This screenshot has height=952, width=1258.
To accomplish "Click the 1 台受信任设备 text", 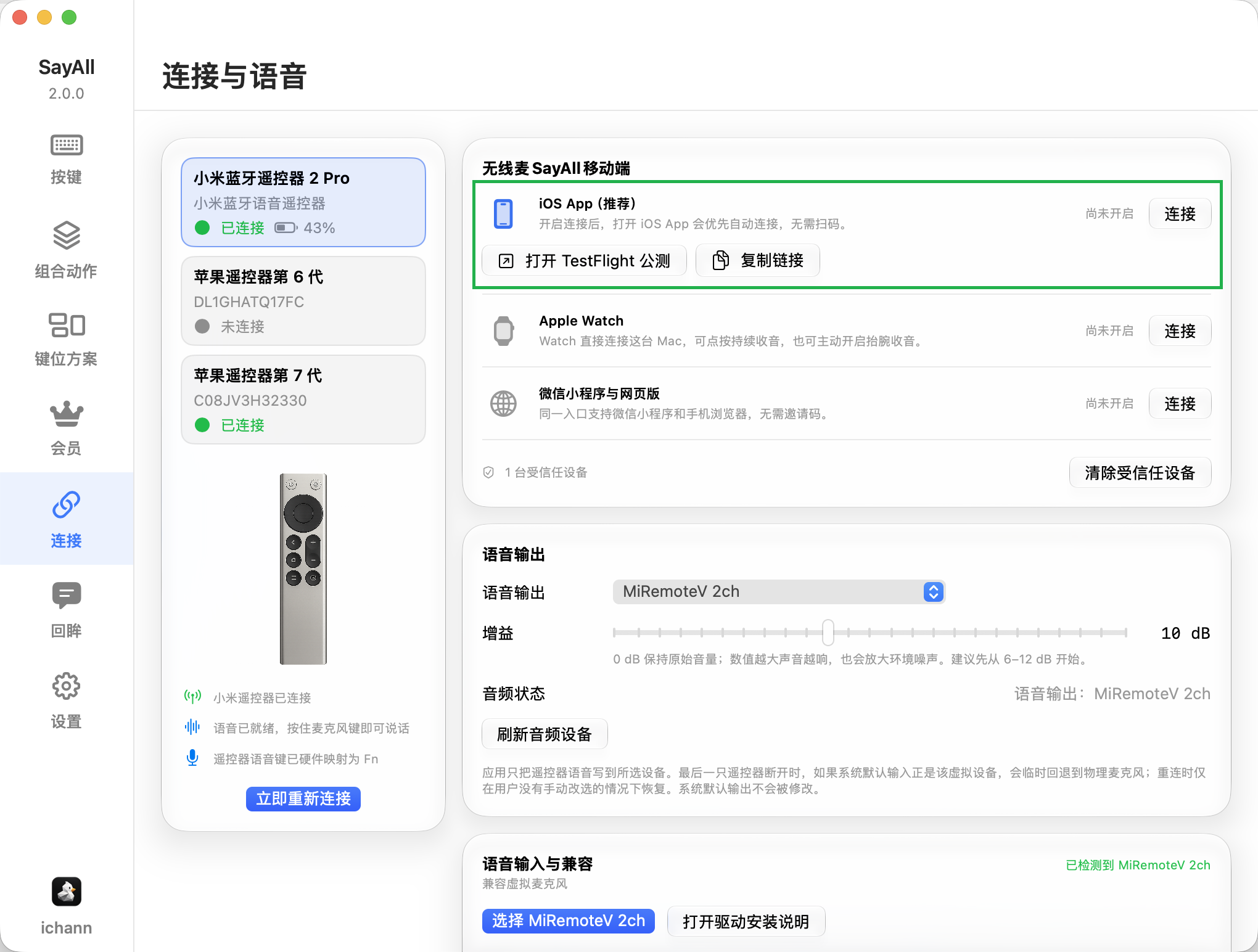I will [x=546, y=473].
